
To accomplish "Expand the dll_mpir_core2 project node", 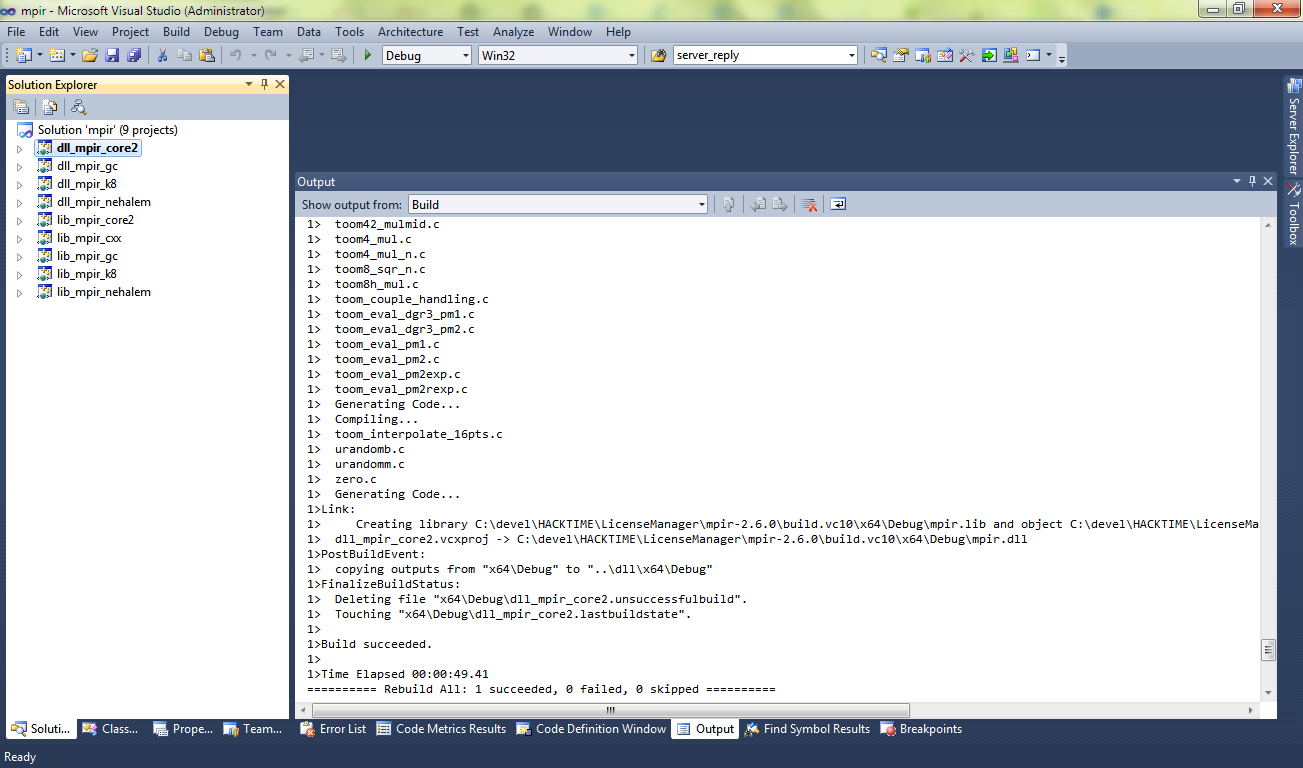I will tap(19, 148).
